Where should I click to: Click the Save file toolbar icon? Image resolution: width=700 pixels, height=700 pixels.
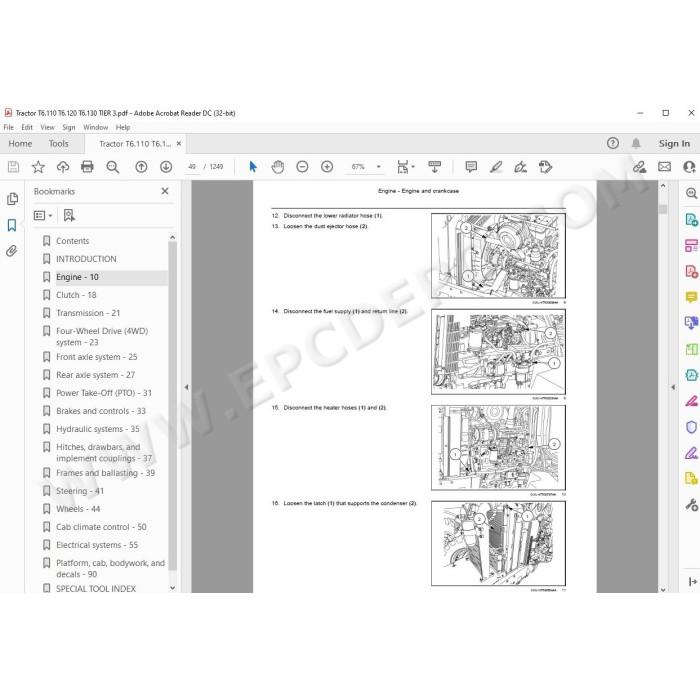(13, 167)
